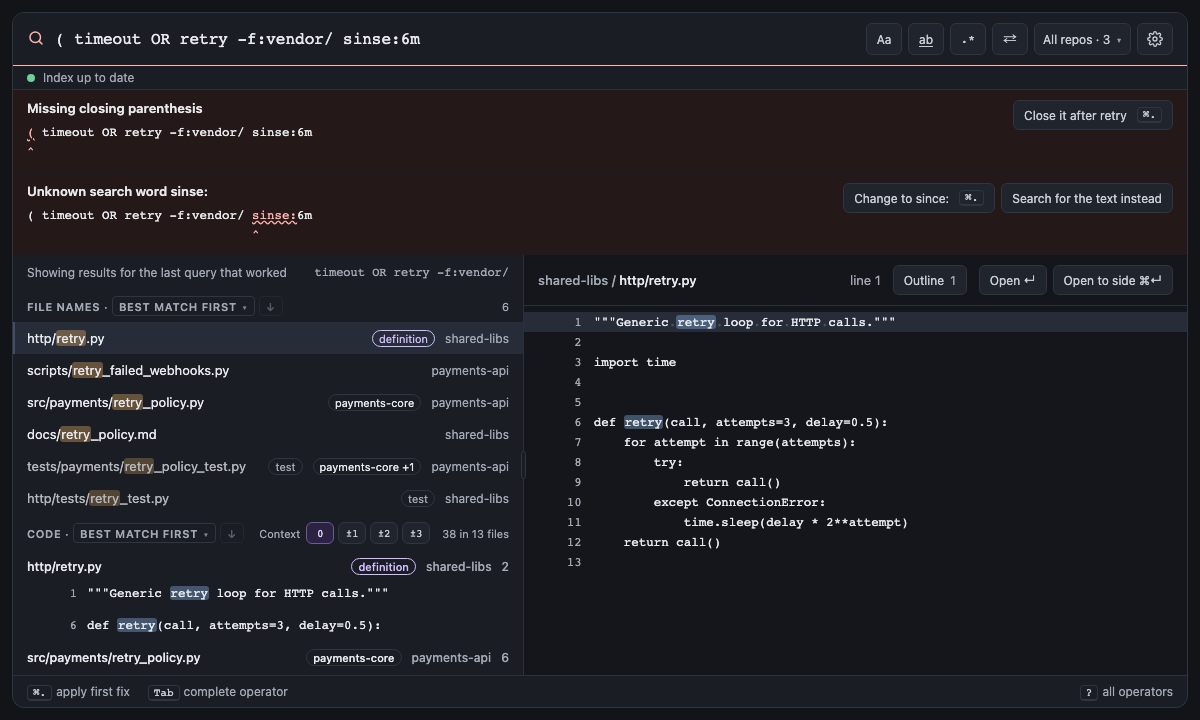This screenshot has width=1200, height=720.
Task: Toggle Code section sort direction arrow
Action: click(x=231, y=534)
